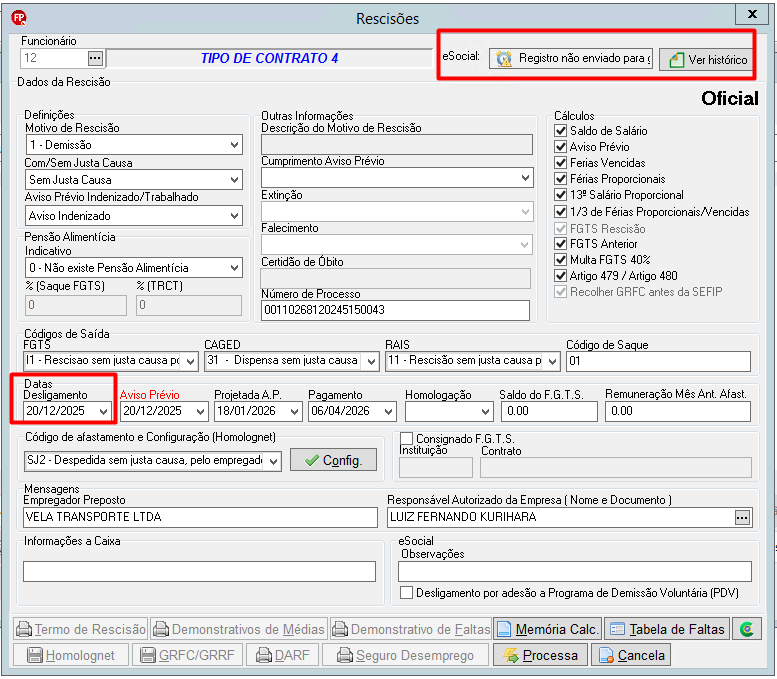Click Demonstrativo de Faltas print button
Screen dimensions: 777x679
(411, 629)
